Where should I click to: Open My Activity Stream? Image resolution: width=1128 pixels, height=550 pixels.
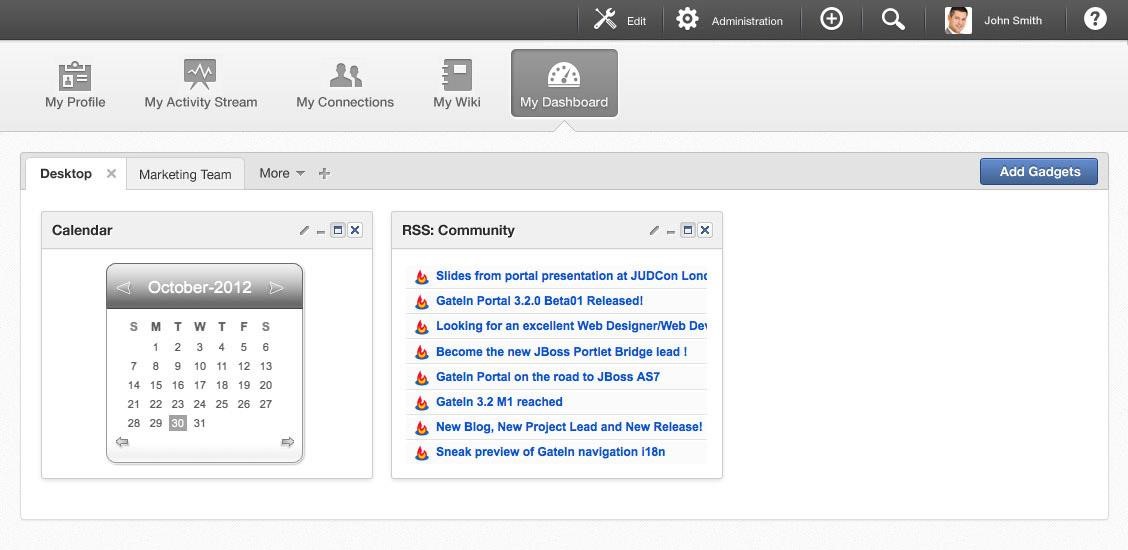200,84
